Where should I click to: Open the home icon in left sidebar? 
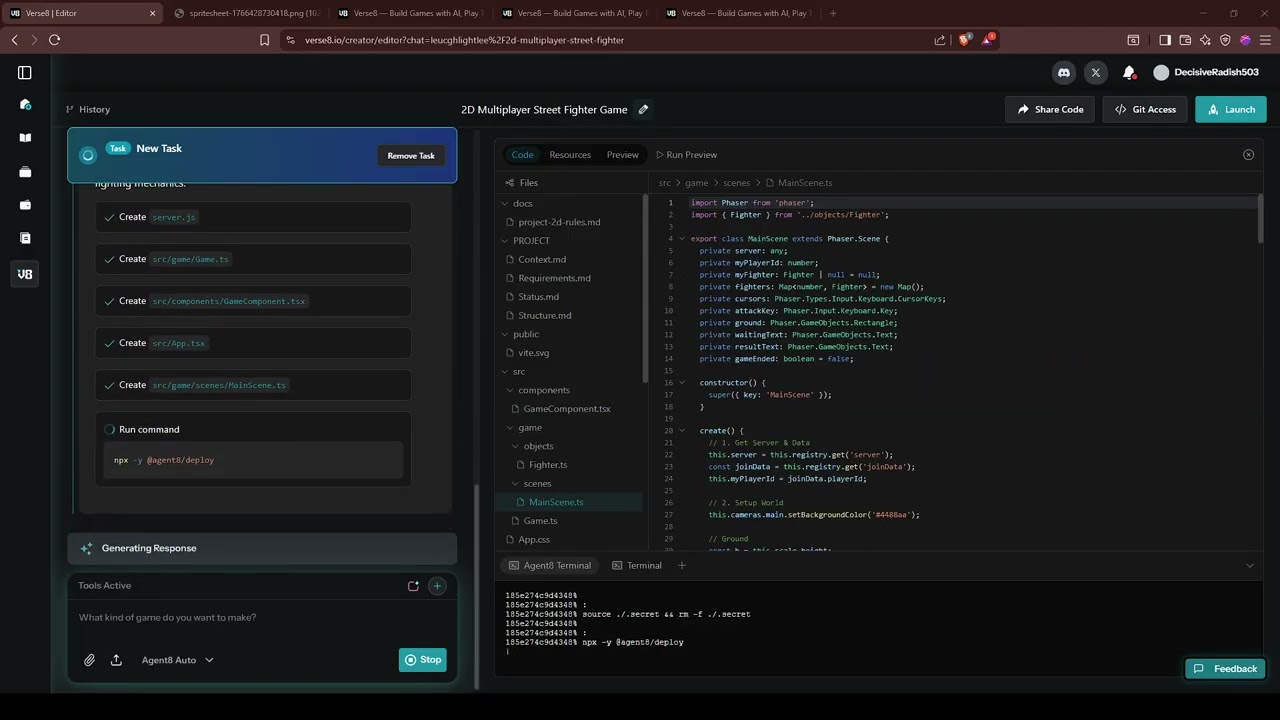coord(25,104)
